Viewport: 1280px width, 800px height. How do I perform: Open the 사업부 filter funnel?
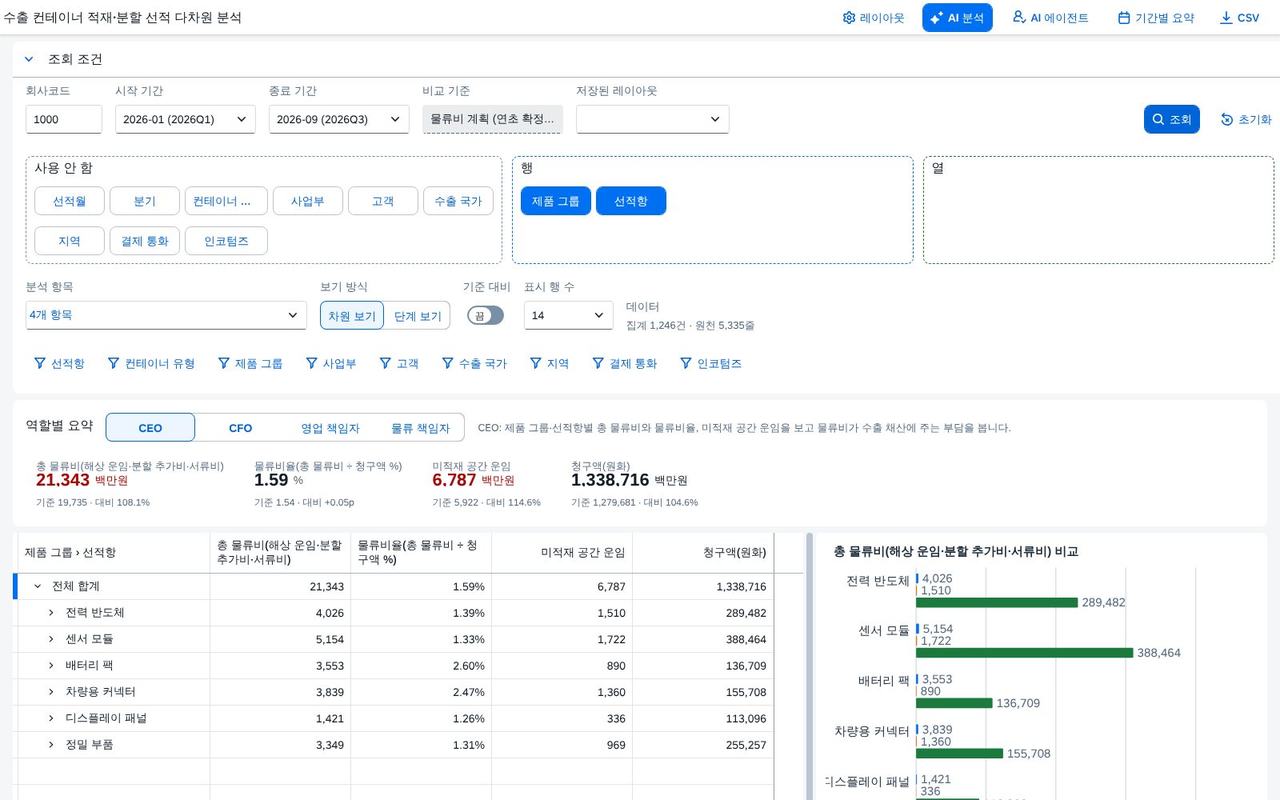312,363
